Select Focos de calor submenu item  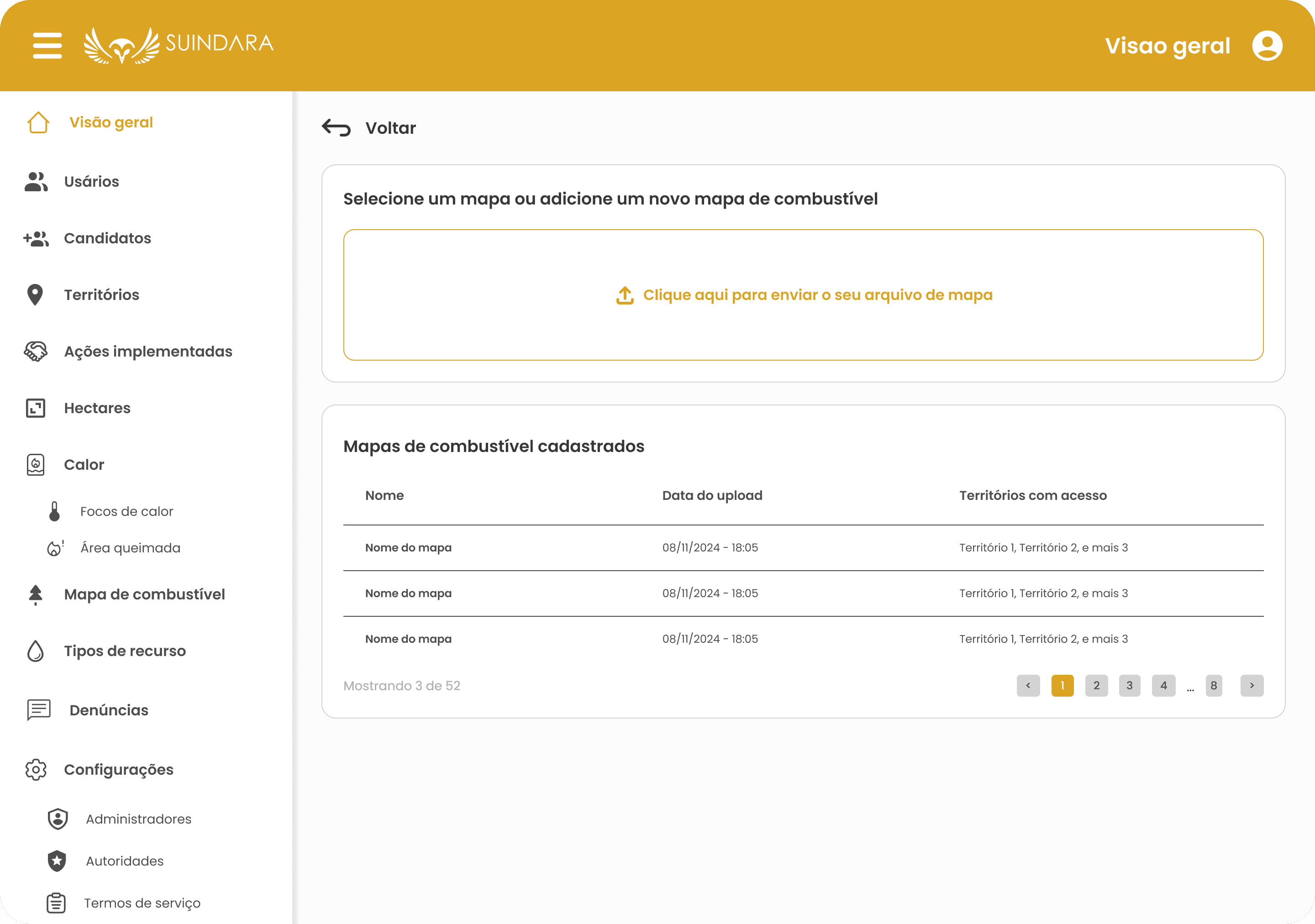126,511
